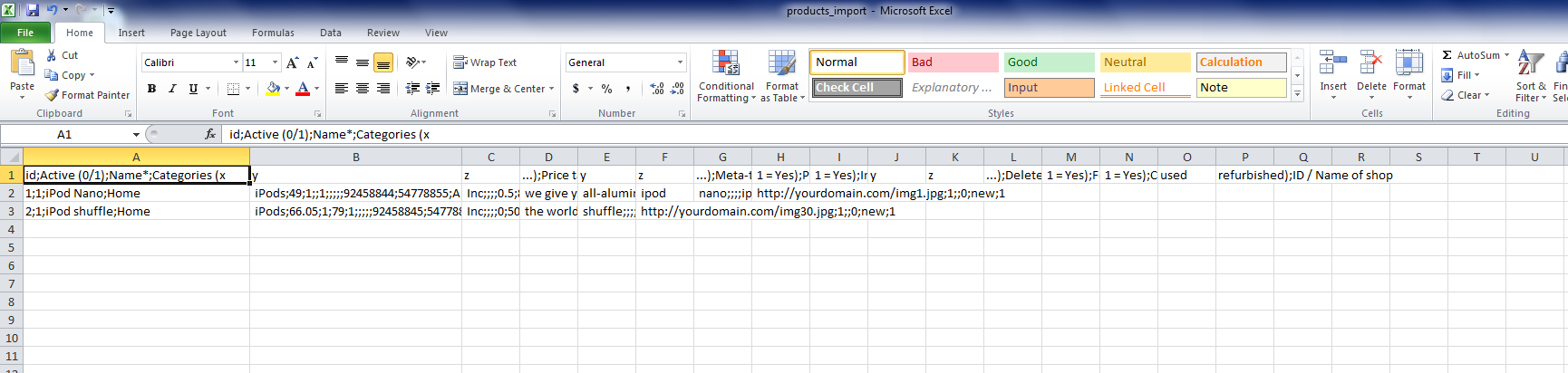Screen dimensions: 1568x373
Task: Open the Clear dropdown
Action: (1466, 95)
